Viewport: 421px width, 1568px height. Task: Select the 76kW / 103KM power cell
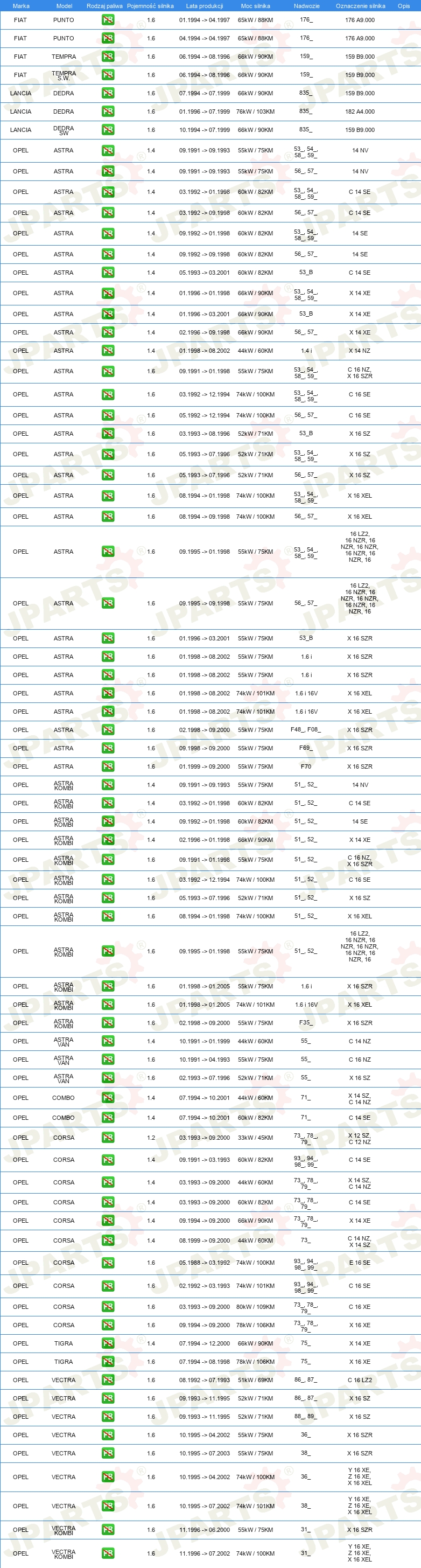pyautogui.click(x=255, y=111)
